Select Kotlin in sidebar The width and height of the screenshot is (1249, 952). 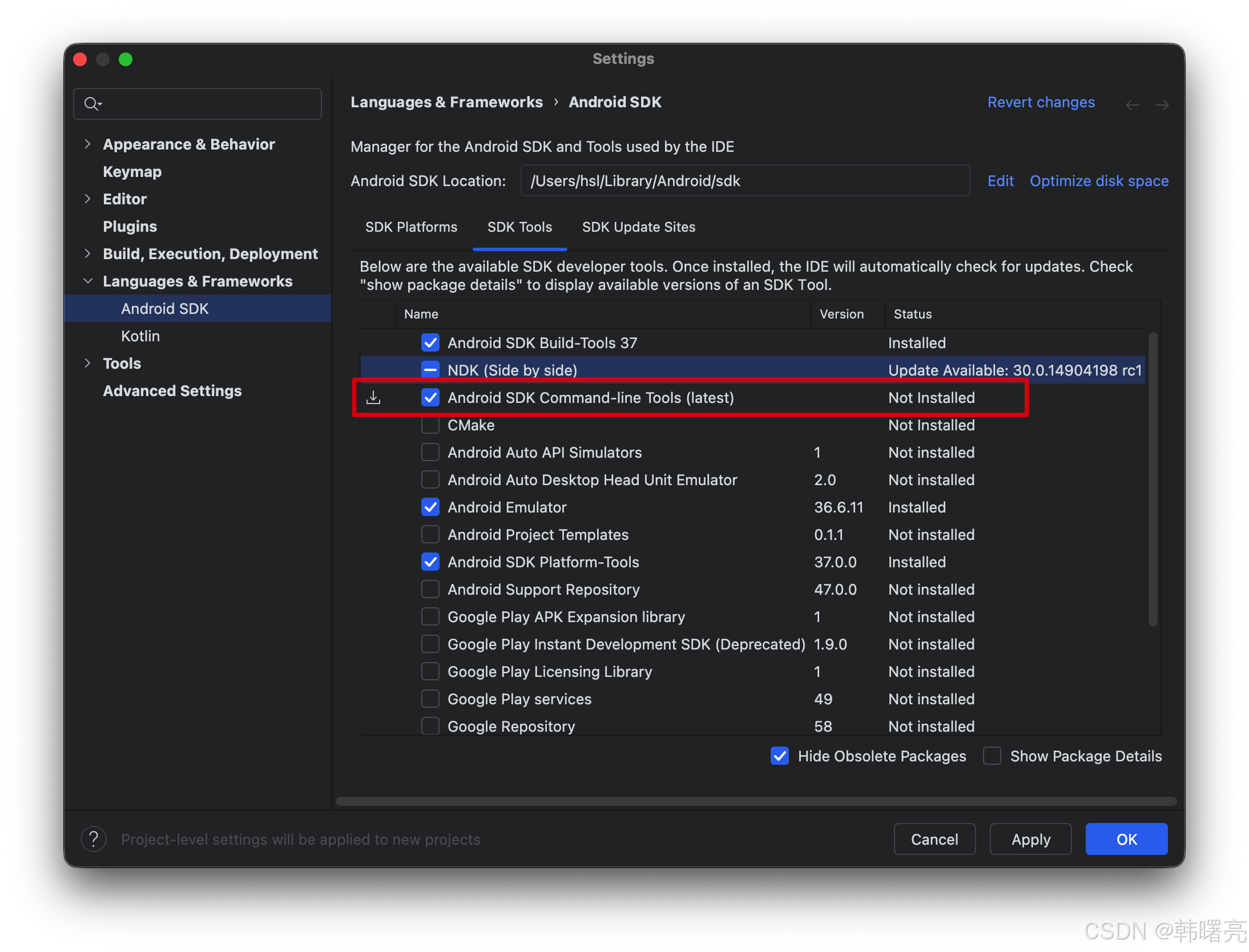140,336
